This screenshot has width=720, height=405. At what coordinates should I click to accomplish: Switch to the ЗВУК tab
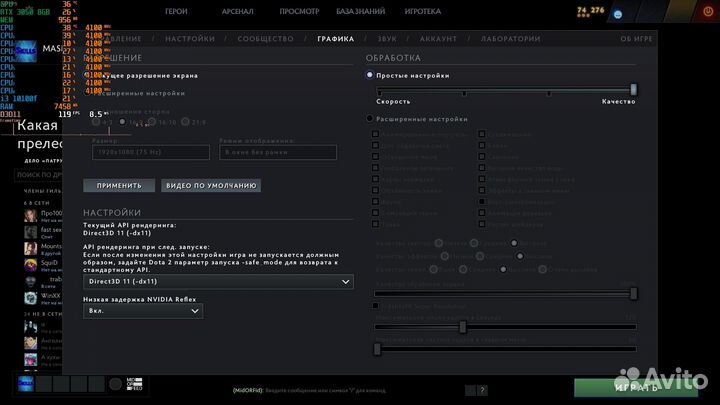[x=387, y=39]
